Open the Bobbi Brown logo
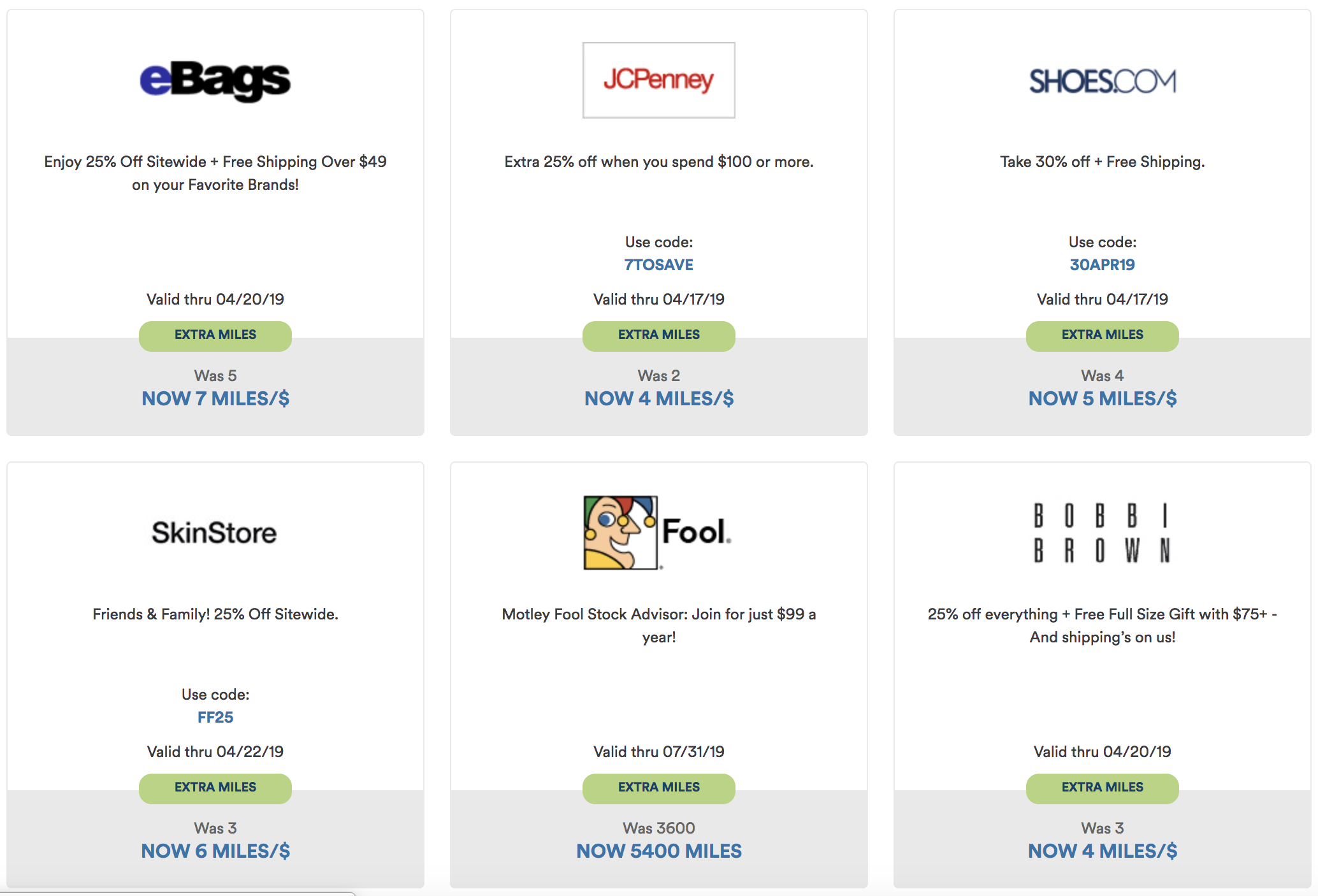Image resolution: width=1318 pixels, height=896 pixels. pos(1102,533)
